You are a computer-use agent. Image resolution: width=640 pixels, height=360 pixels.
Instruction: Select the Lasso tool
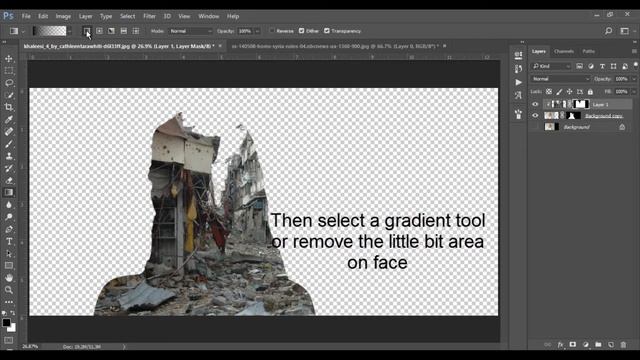click(9, 83)
